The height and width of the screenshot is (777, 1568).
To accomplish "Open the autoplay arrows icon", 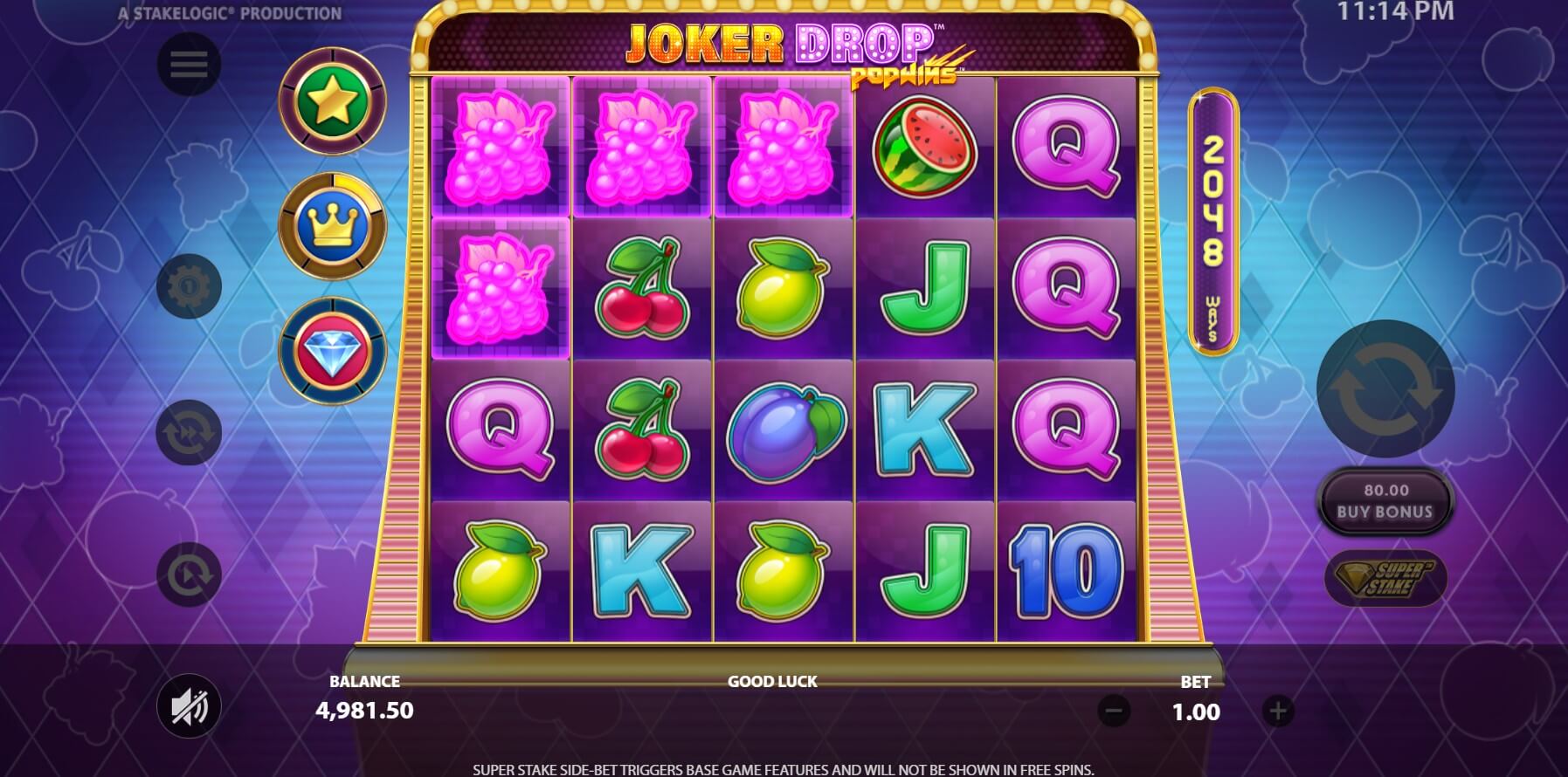I will click(x=189, y=433).
